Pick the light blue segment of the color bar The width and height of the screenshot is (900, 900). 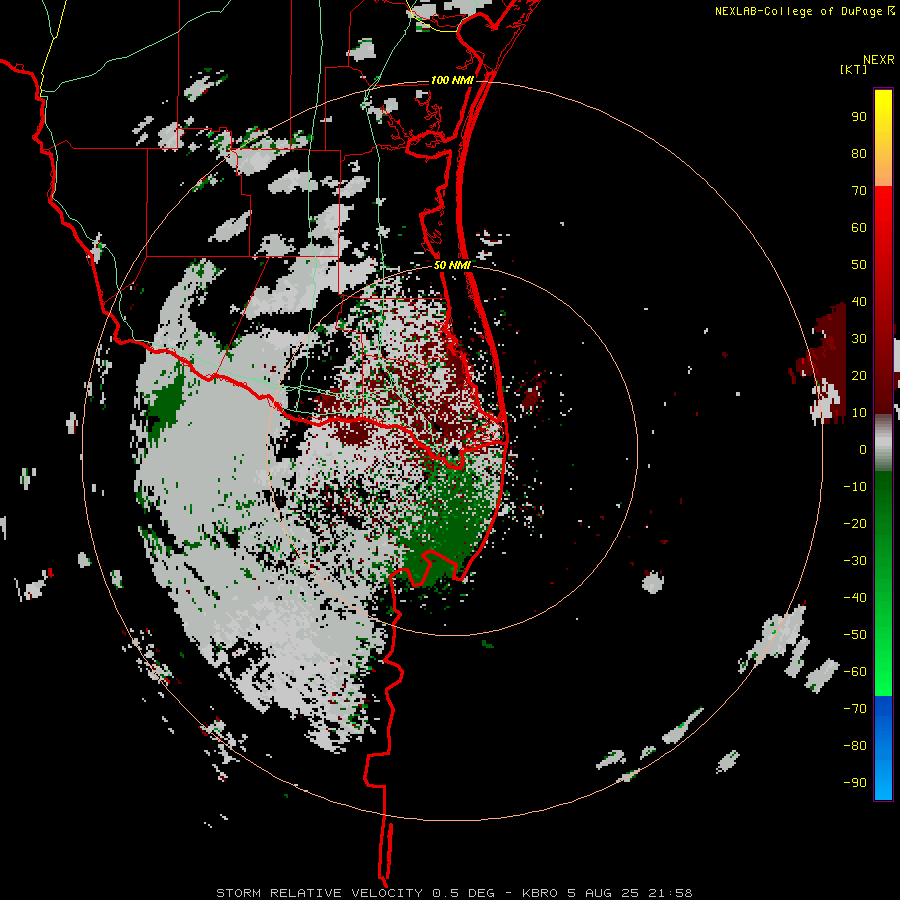click(883, 775)
